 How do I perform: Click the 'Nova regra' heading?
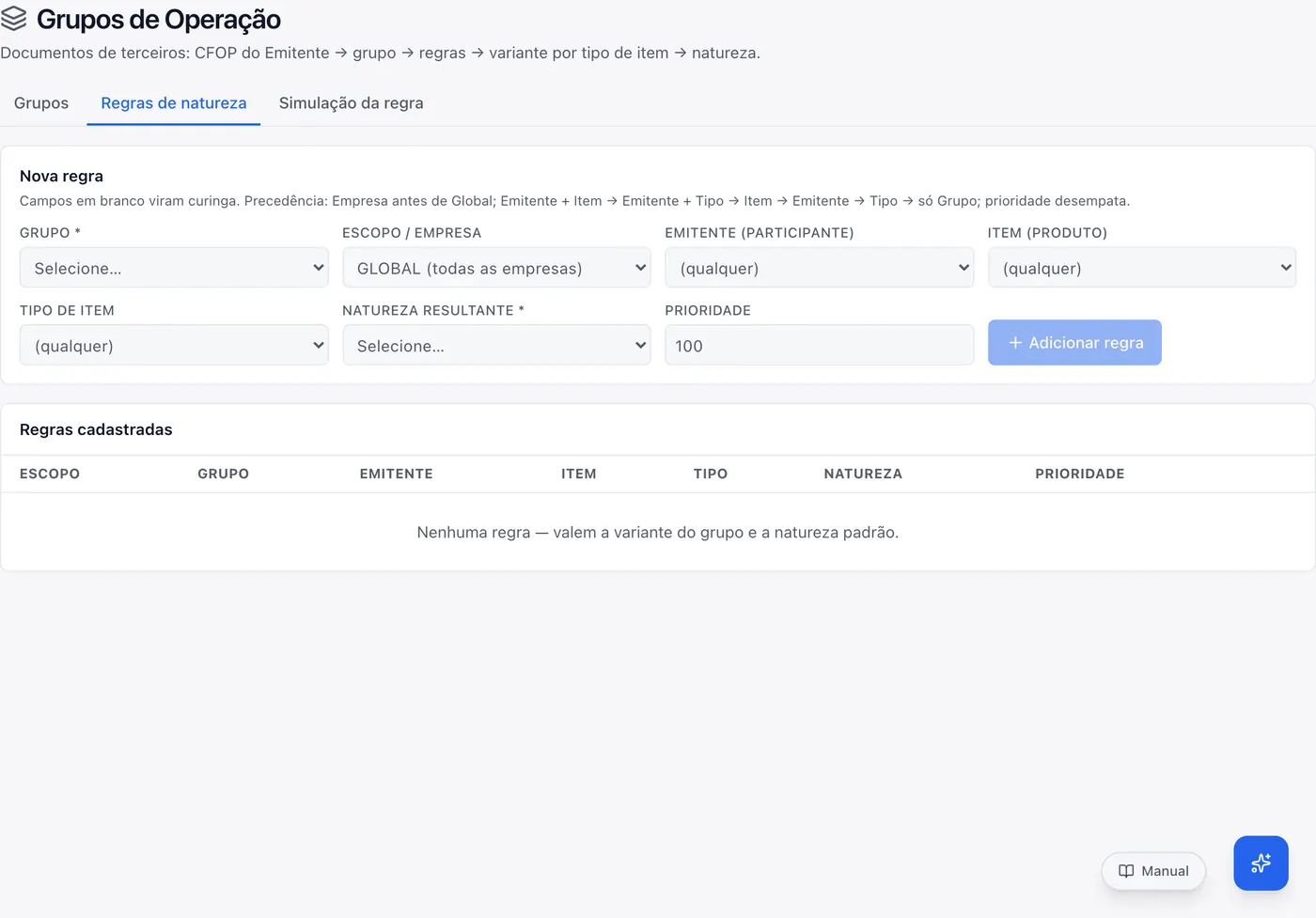[61, 176]
